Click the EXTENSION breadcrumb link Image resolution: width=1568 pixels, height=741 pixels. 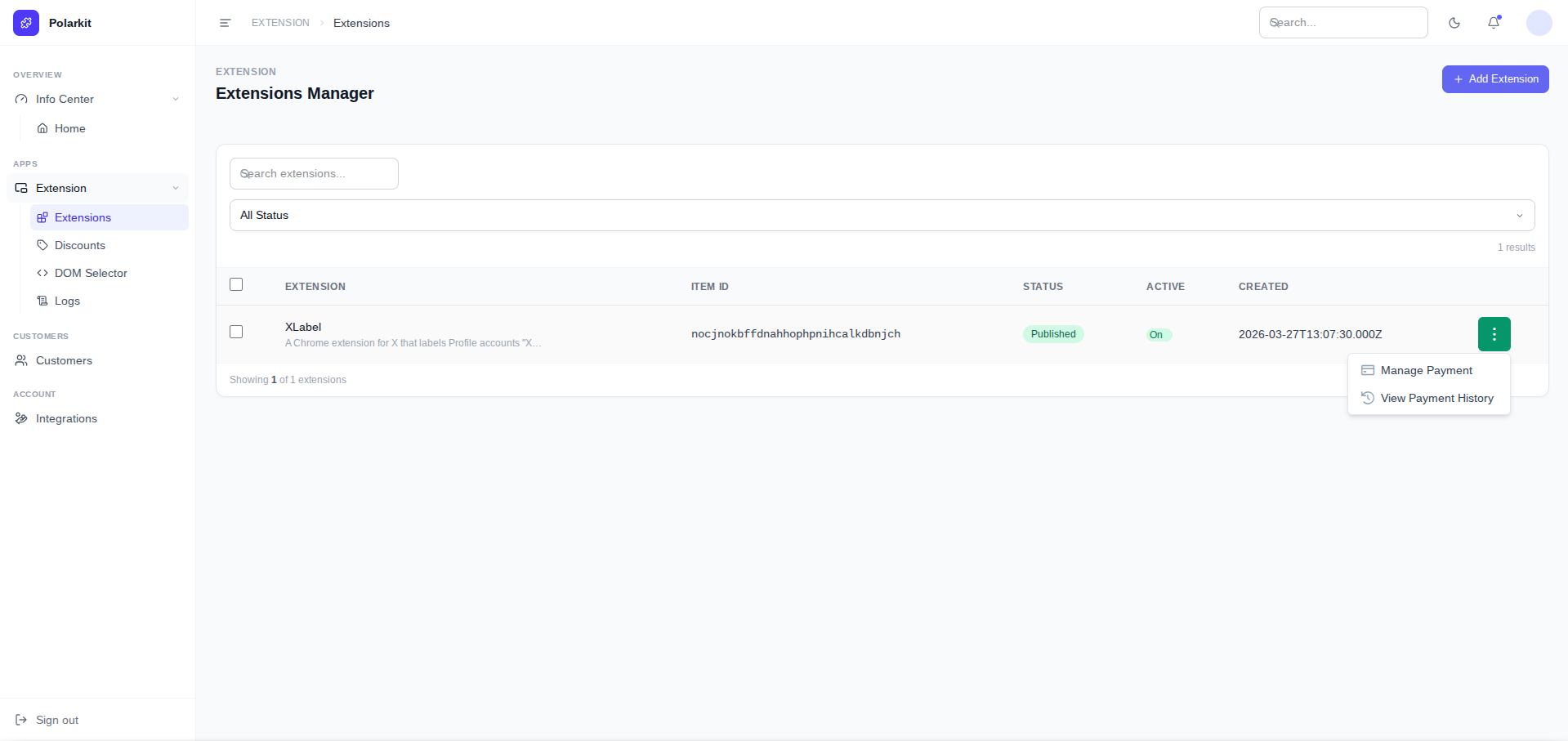tap(280, 23)
